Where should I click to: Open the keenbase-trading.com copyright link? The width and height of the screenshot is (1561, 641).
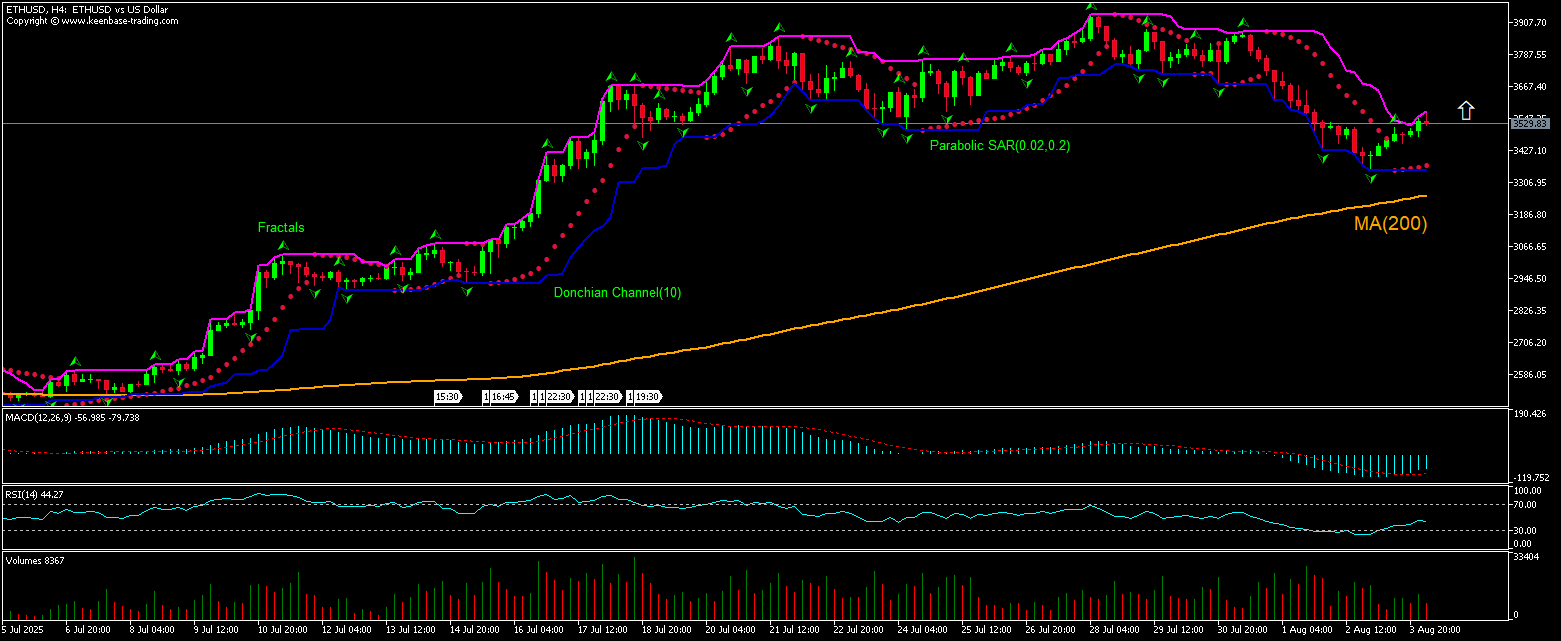(x=93, y=20)
